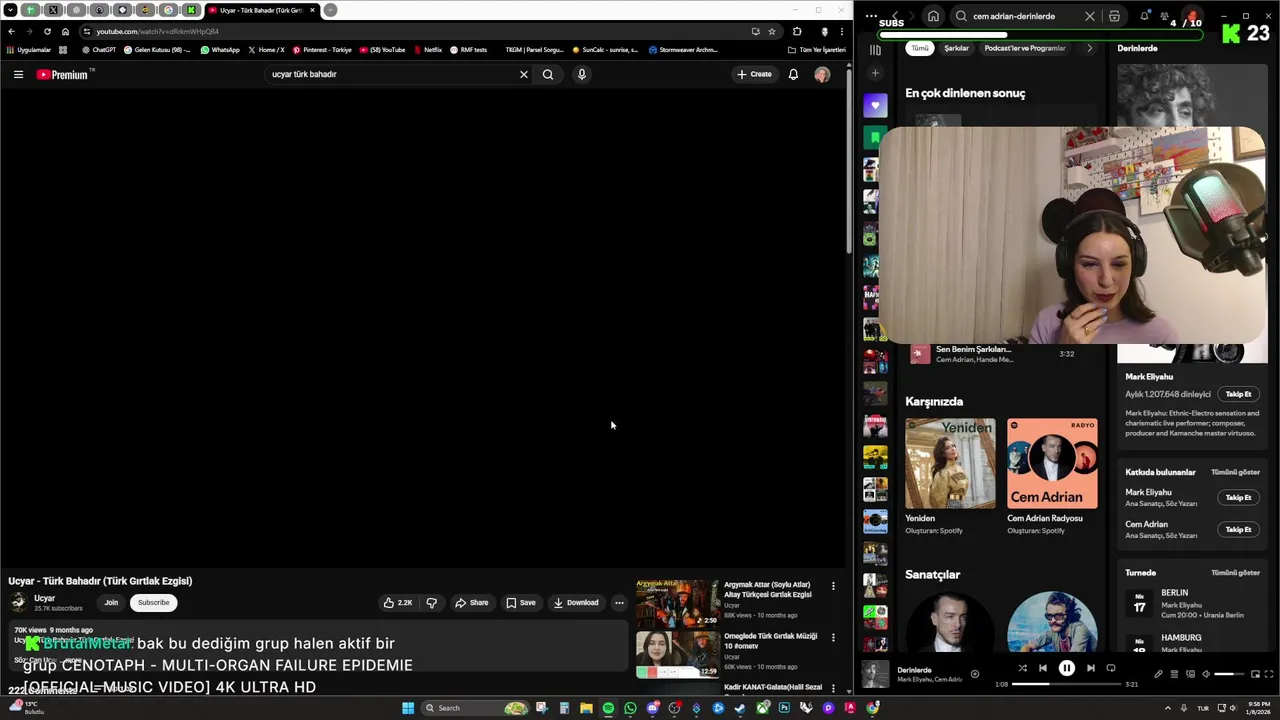Open the Pinterest - Türkiye bookmark
1280x720 pixels.
pyautogui.click(x=322, y=49)
